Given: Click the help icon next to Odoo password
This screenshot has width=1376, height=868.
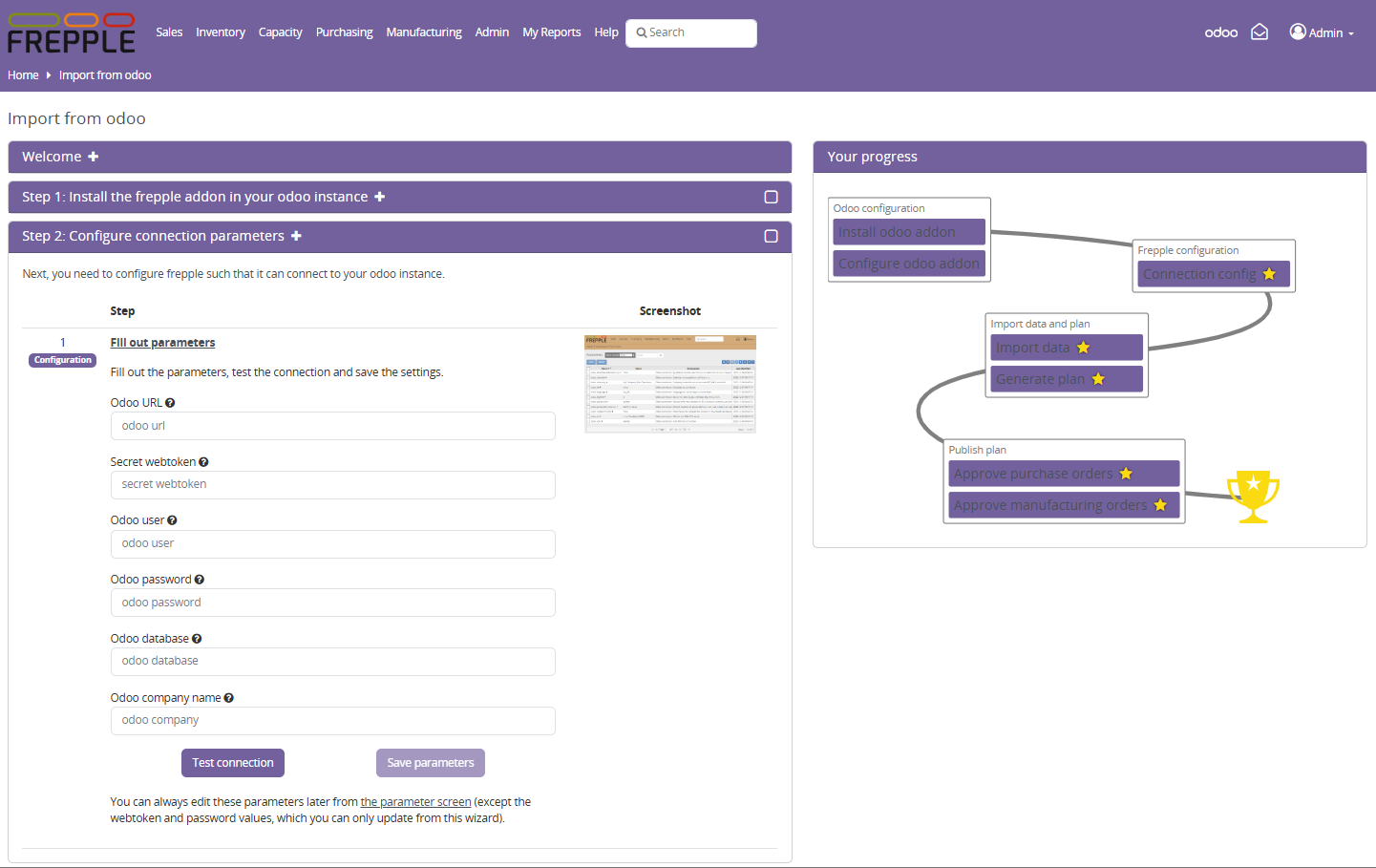Looking at the screenshot, I should 199,580.
